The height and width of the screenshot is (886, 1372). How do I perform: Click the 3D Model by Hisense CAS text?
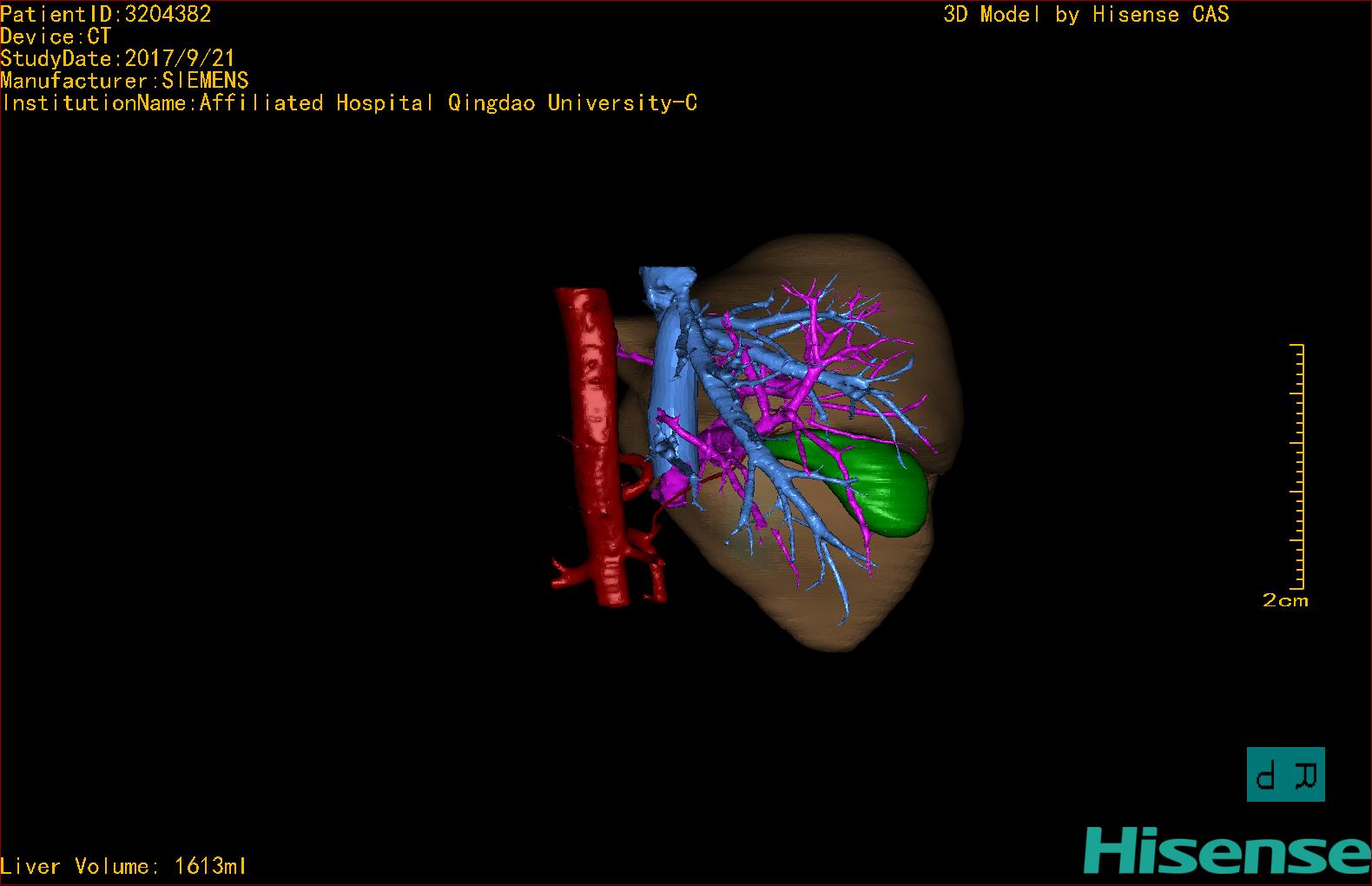point(1086,14)
